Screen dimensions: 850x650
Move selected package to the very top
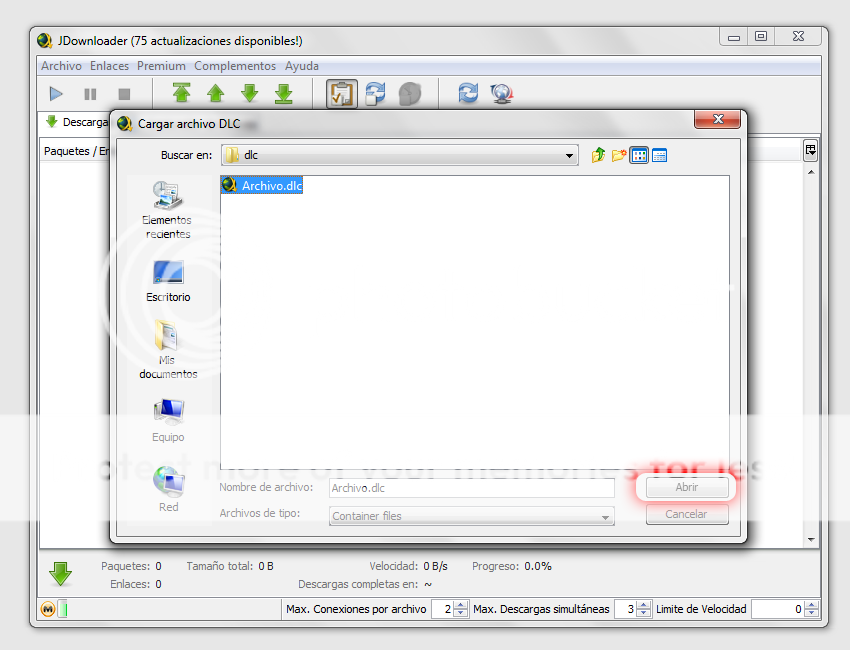click(181, 93)
